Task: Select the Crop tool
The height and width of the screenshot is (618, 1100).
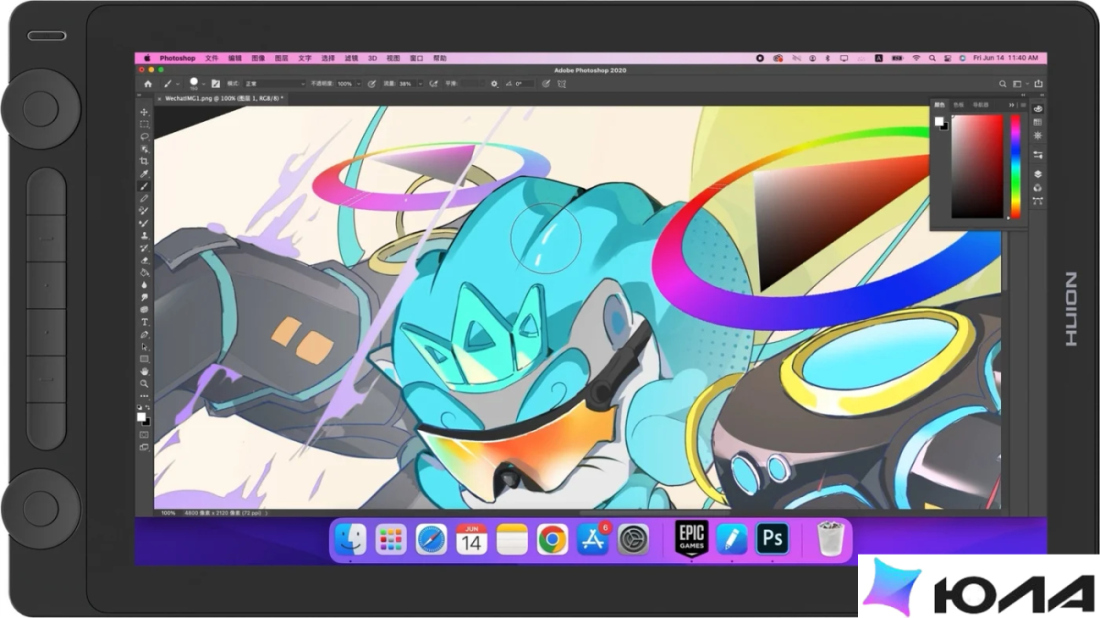Action: coord(145,161)
